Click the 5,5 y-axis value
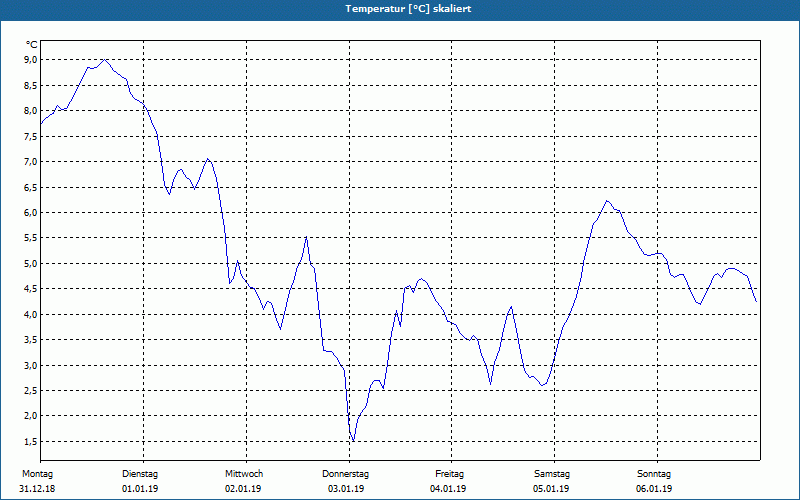800x500 pixels. pos(31,238)
